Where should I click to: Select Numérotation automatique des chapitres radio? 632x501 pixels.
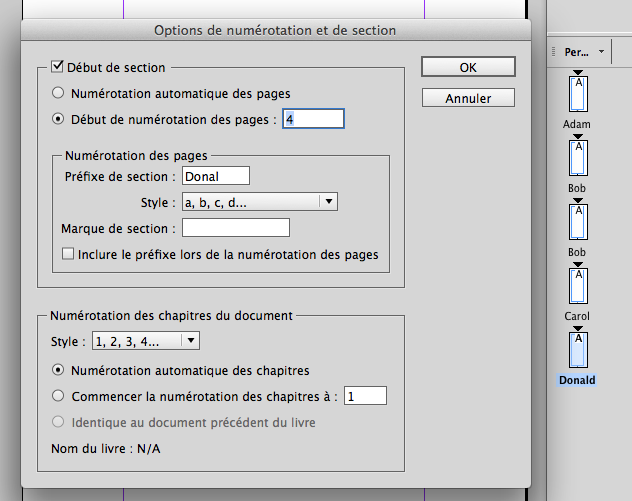(x=59, y=370)
